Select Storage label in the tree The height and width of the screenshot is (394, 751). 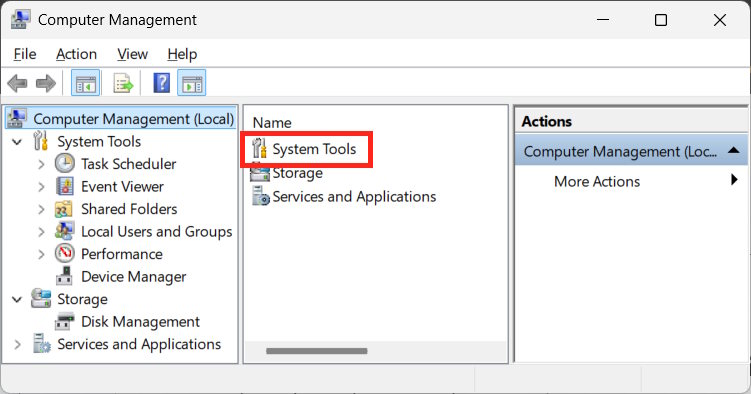pyautogui.click(x=82, y=299)
